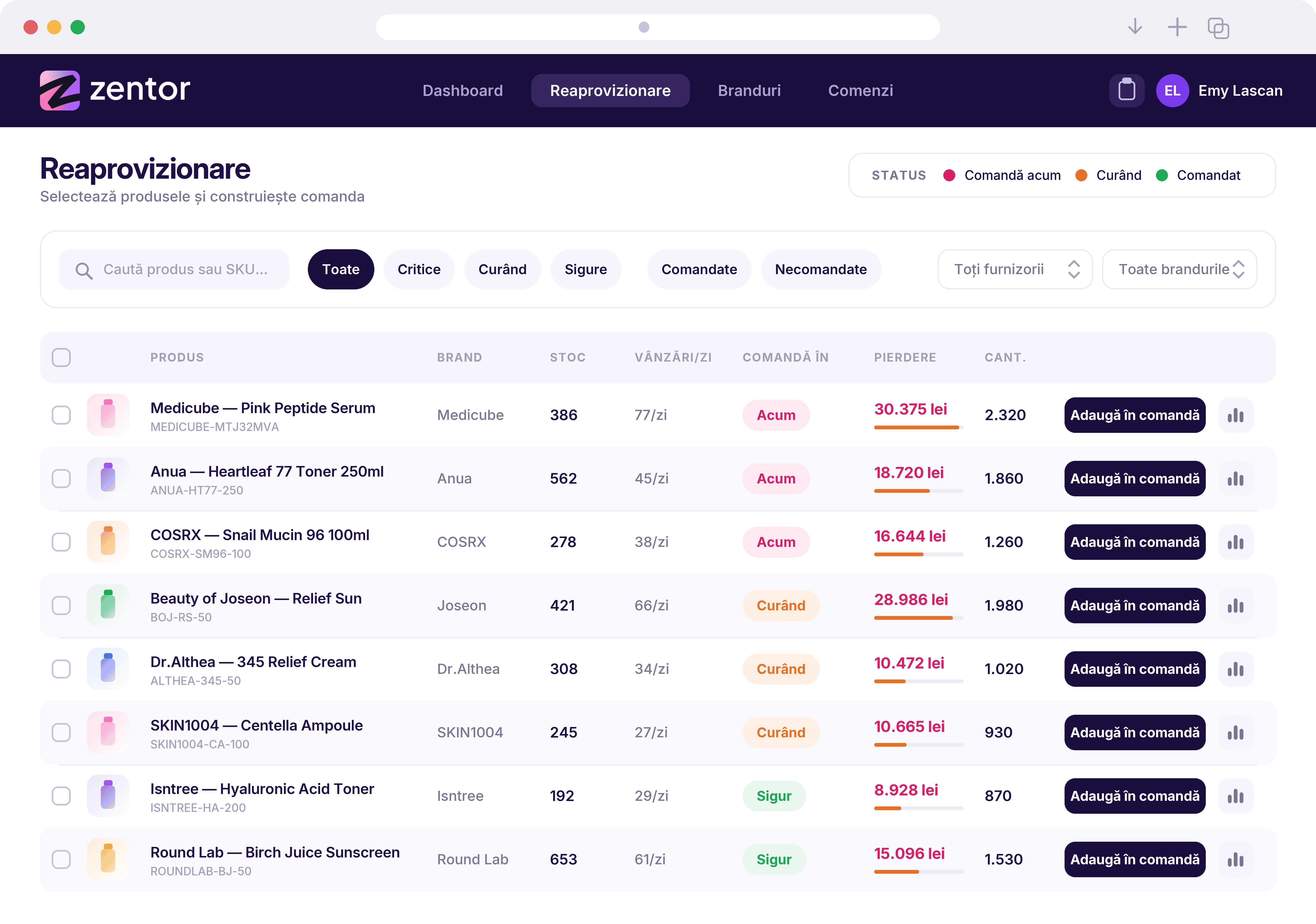Click the Anua purple bottle thumbnail
Viewport: 1316px width, 924px height.
click(x=108, y=479)
